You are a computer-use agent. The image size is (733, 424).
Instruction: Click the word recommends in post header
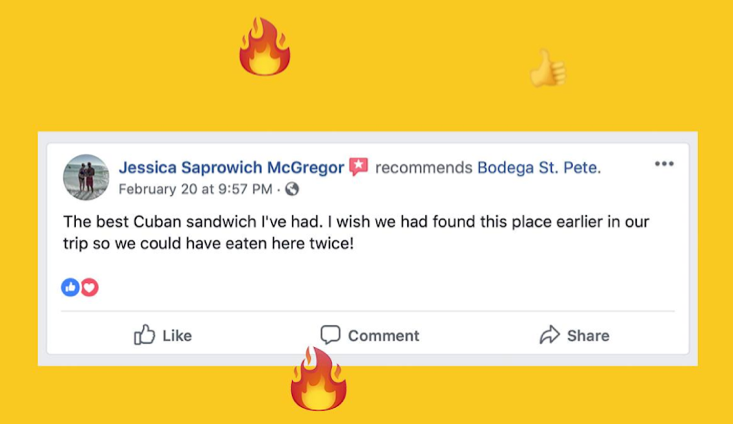tap(424, 167)
